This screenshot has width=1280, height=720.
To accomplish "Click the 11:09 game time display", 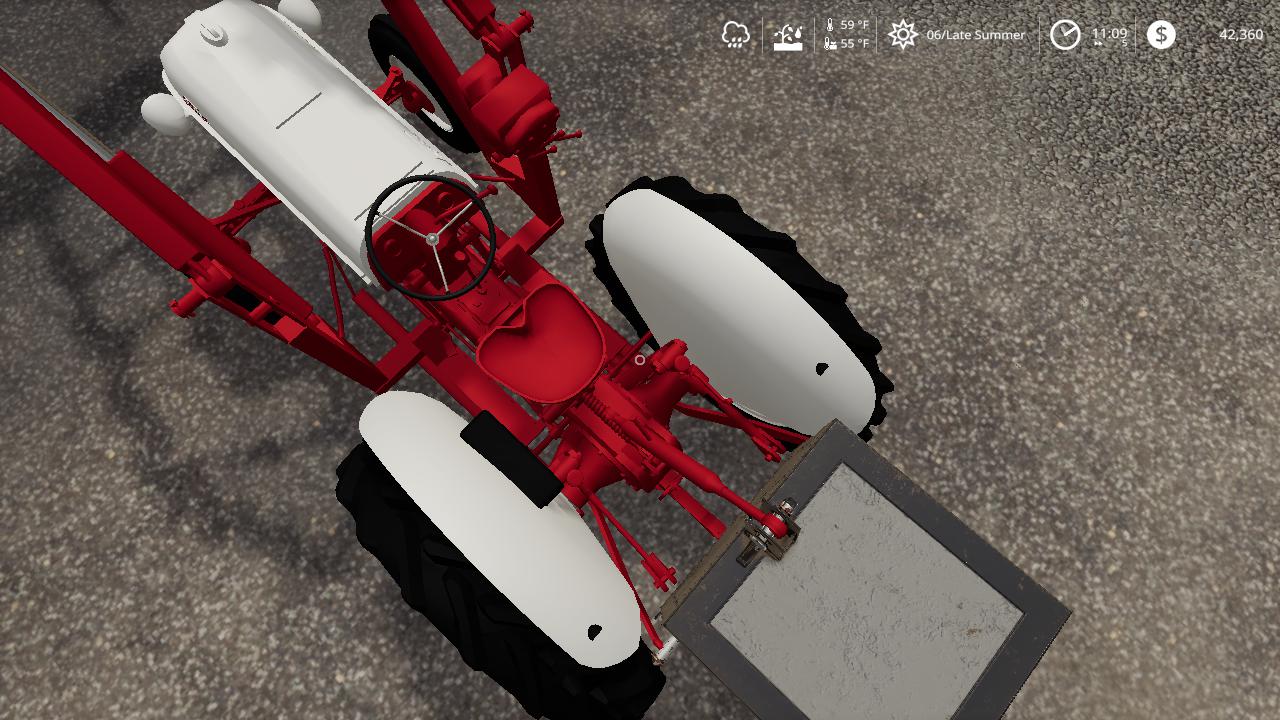I will [1109, 34].
